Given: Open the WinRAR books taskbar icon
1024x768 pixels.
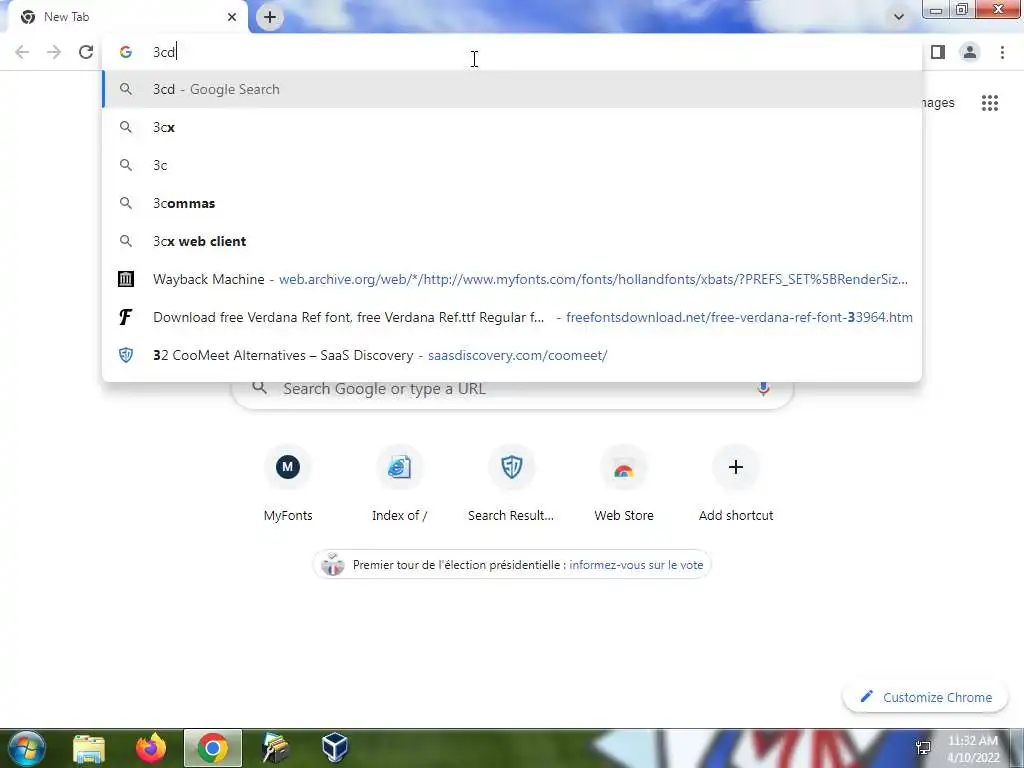Looking at the screenshot, I should point(275,748).
